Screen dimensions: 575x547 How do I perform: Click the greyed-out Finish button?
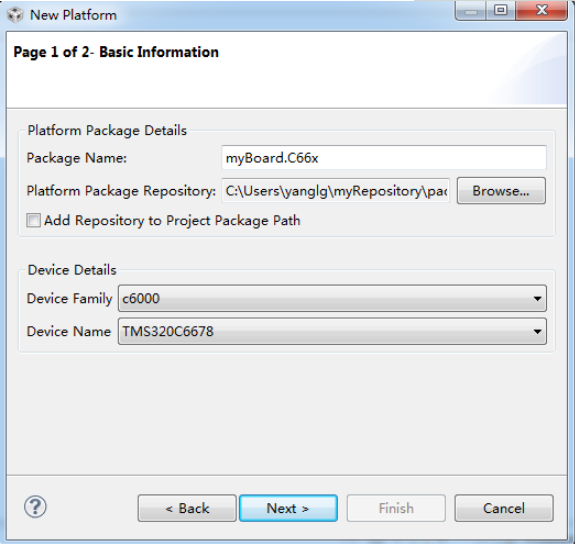396,509
